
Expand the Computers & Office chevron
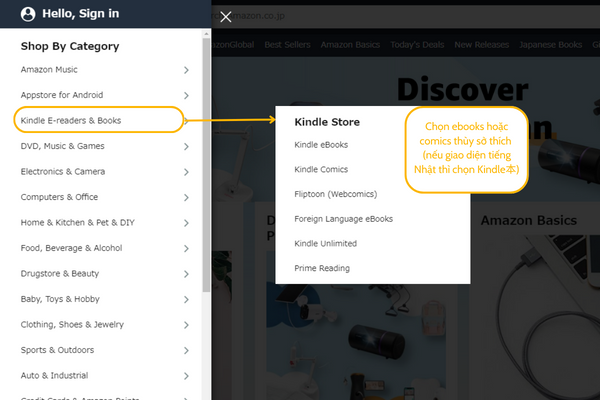point(186,198)
